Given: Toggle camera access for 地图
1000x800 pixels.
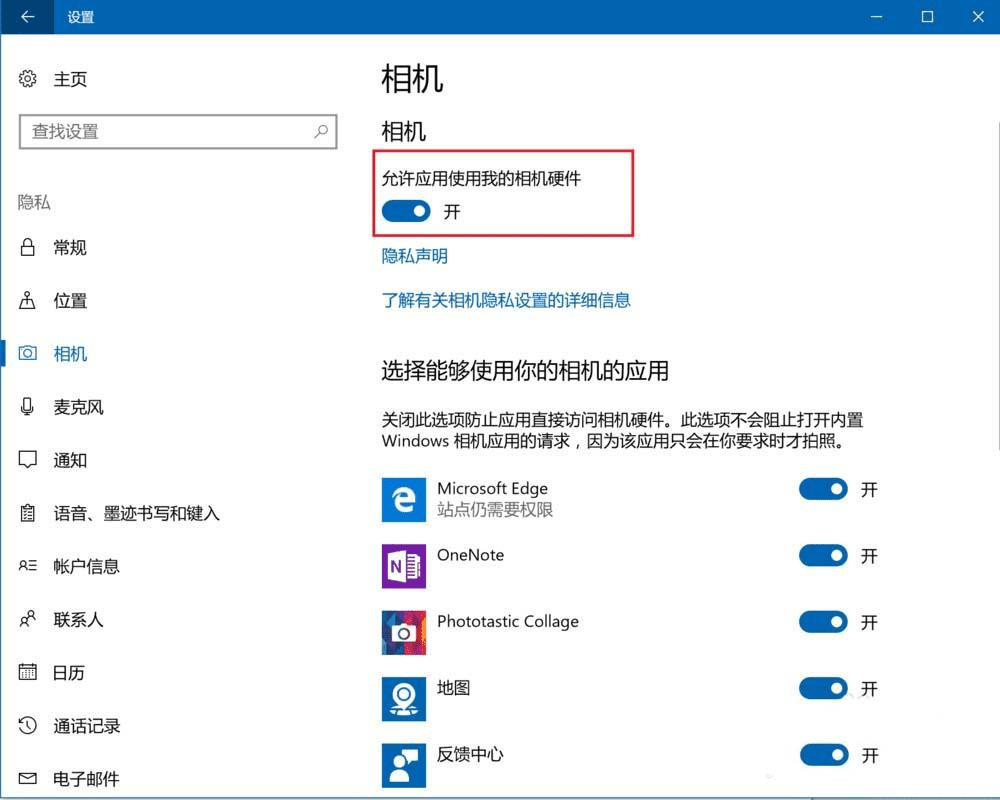Looking at the screenshot, I should point(823,688).
